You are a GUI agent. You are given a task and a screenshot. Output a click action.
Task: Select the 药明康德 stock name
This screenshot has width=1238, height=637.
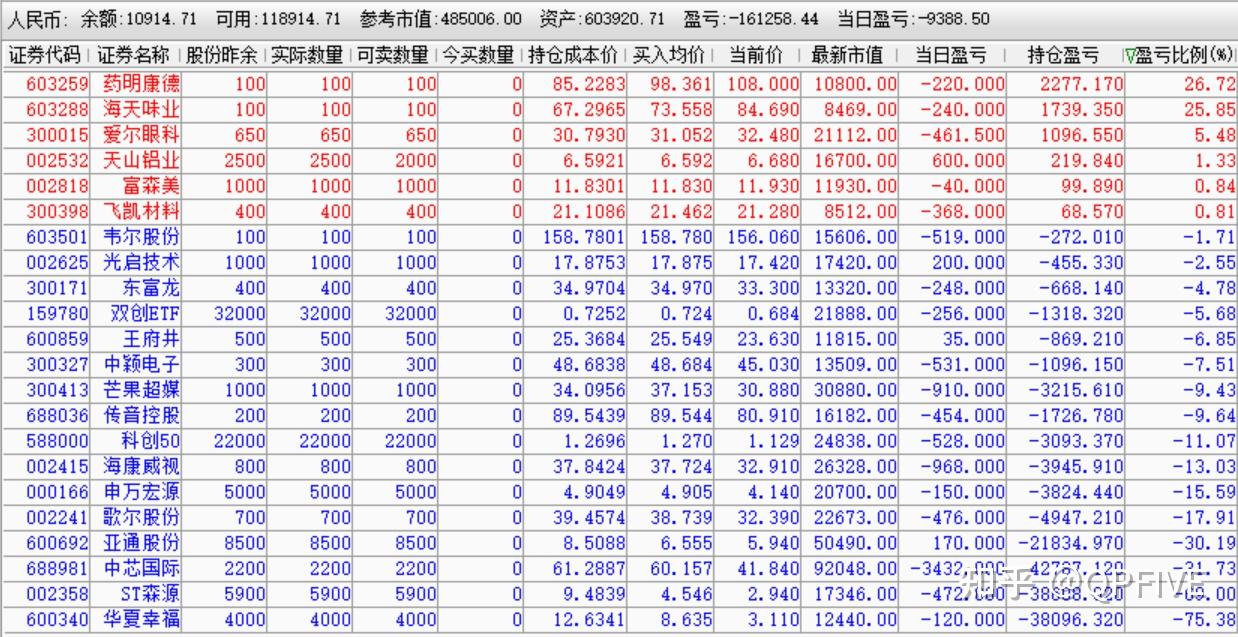(141, 84)
